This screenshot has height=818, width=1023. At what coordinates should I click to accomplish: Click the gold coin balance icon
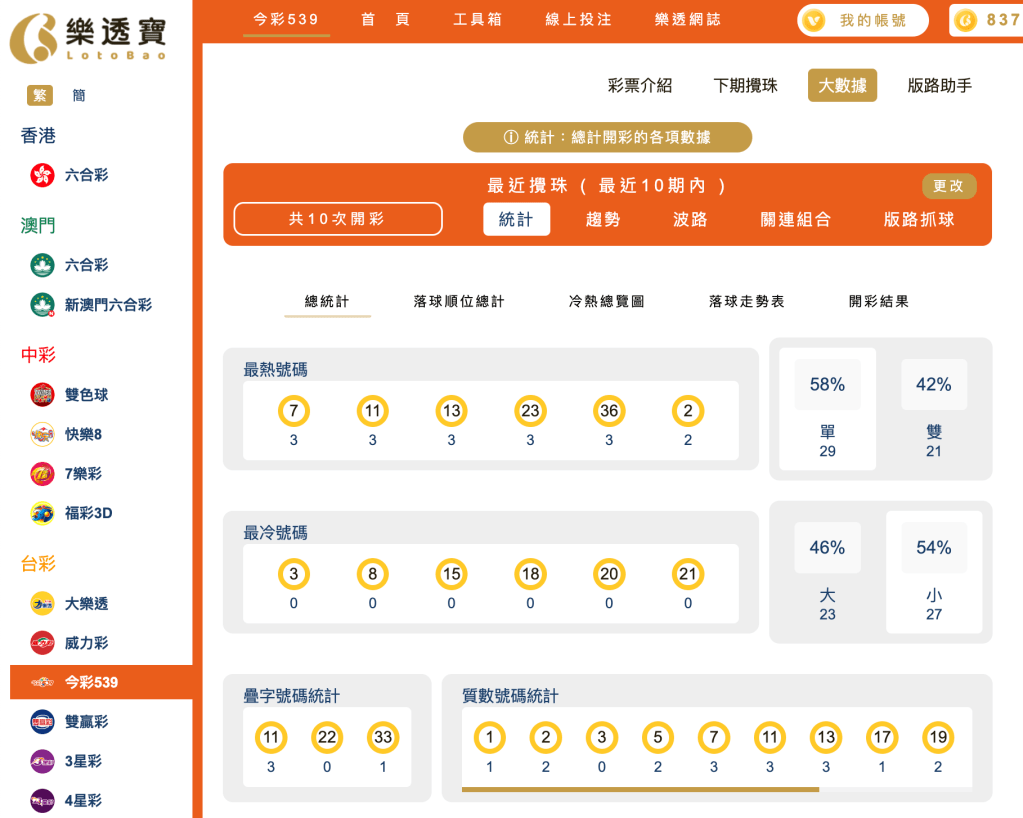click(x=966, y=19)
